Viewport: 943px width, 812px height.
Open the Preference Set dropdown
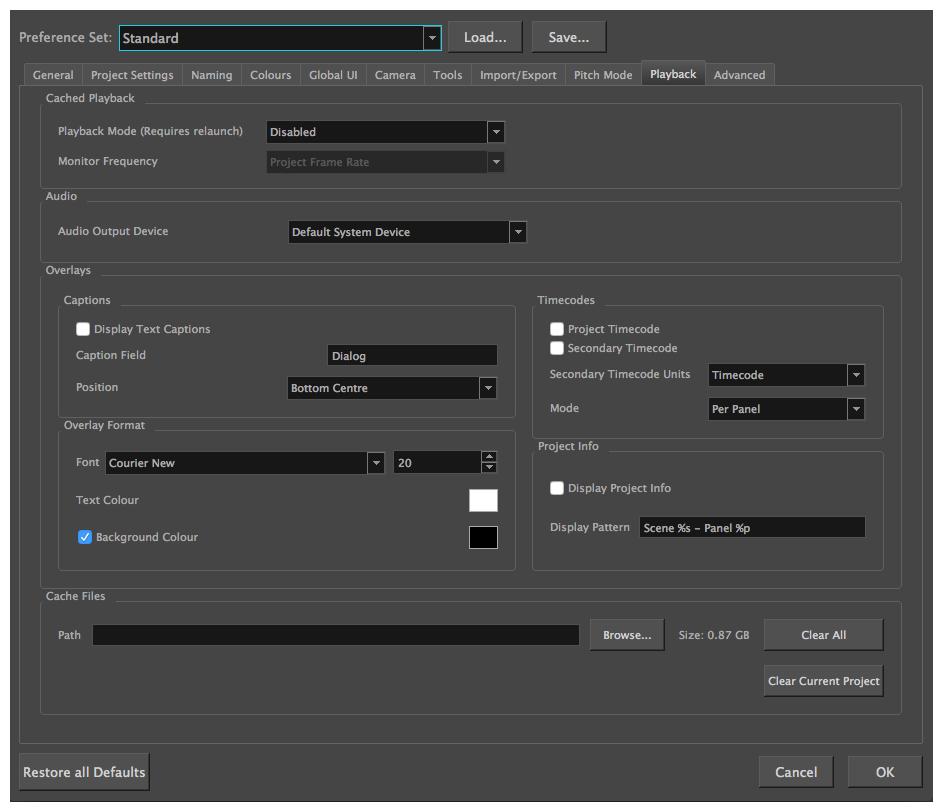pyautogui.click(x=280, y=38)
